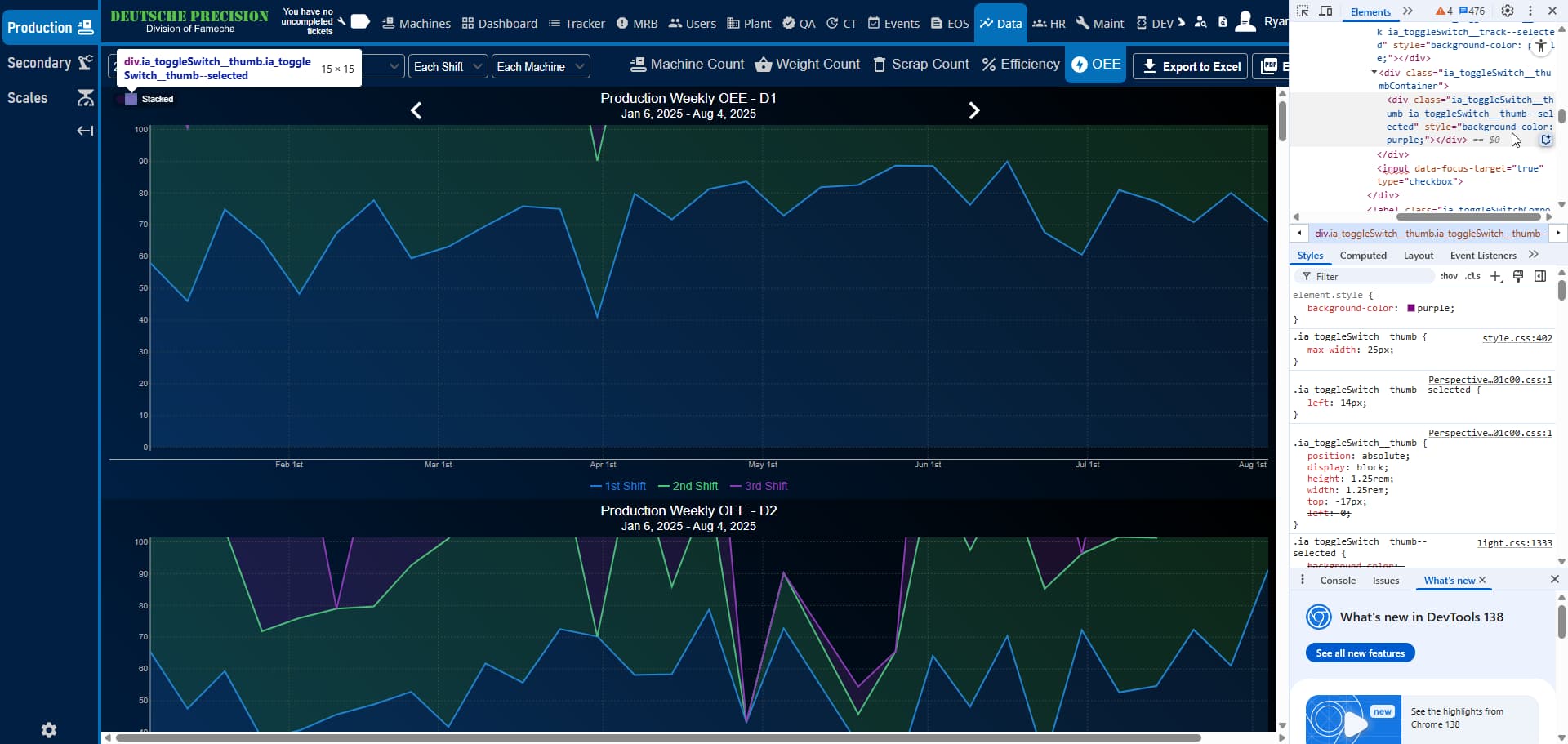Image resolution: width=1568 pixels, height=744 pixels.
Task: Toggle DevTools device toolbar icon
Action: click(1325, 11)
